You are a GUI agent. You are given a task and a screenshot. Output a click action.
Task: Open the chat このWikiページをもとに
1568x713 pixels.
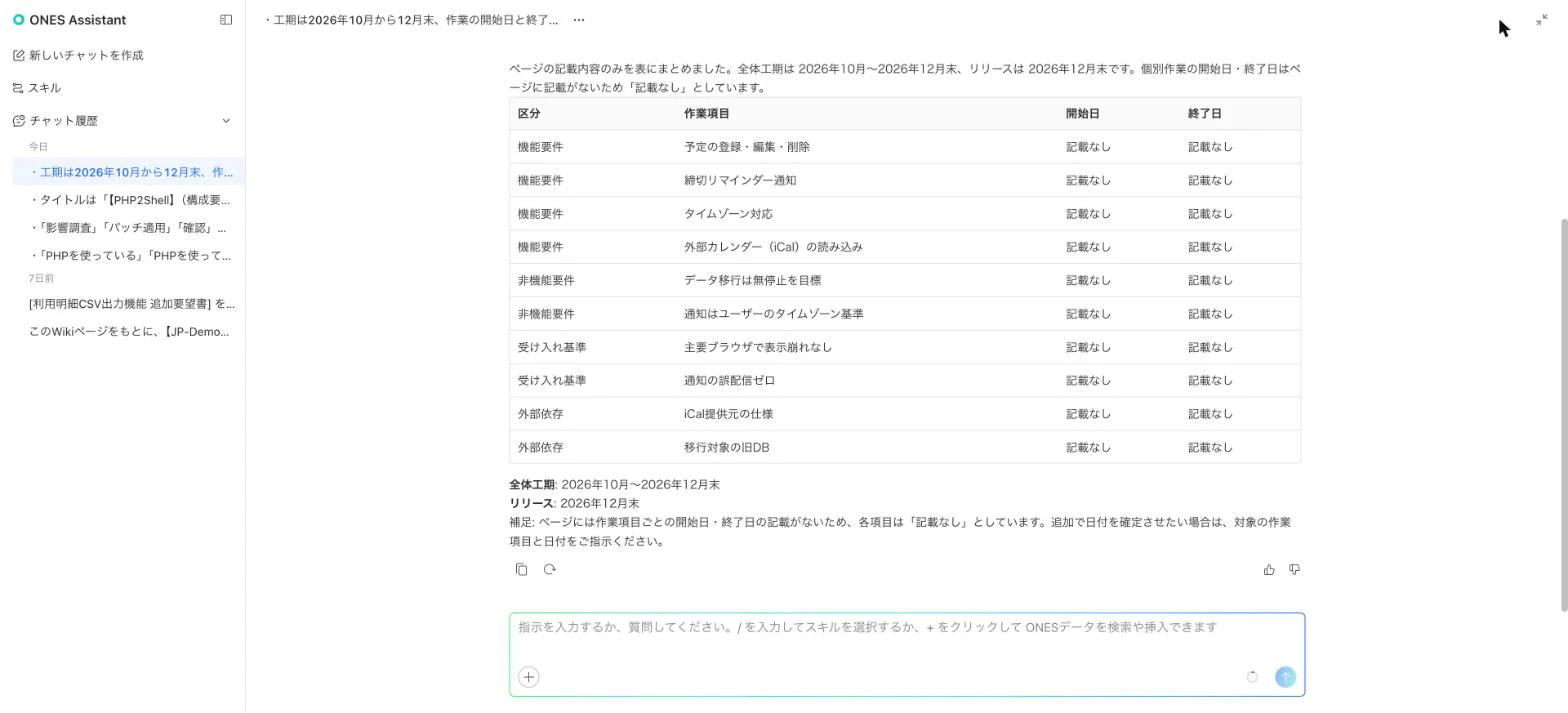click(128, 332)
